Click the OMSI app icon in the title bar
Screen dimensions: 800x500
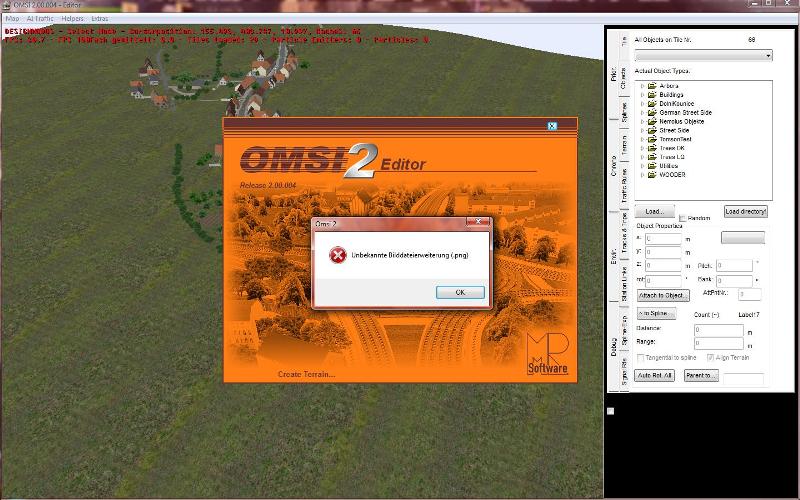click(7, 5)
